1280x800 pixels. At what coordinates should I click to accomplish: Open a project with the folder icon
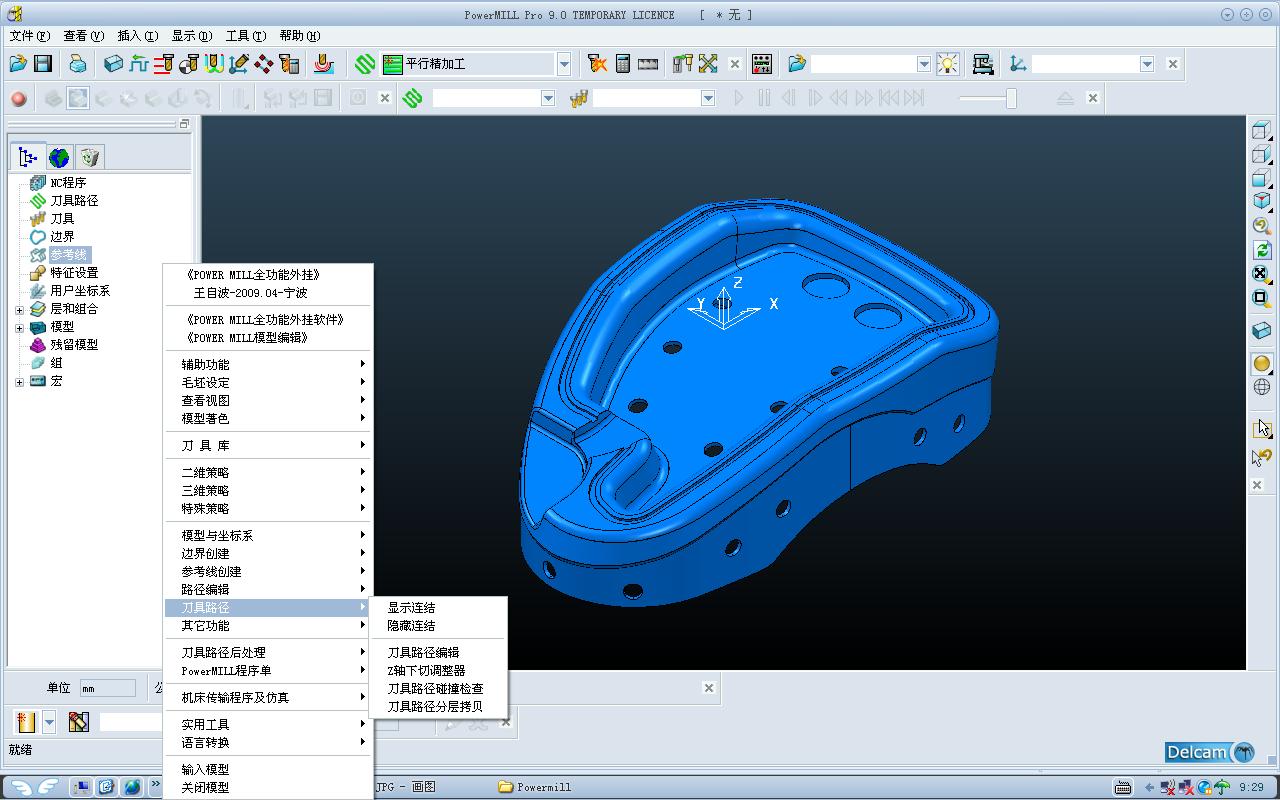[x=18, y=64]
